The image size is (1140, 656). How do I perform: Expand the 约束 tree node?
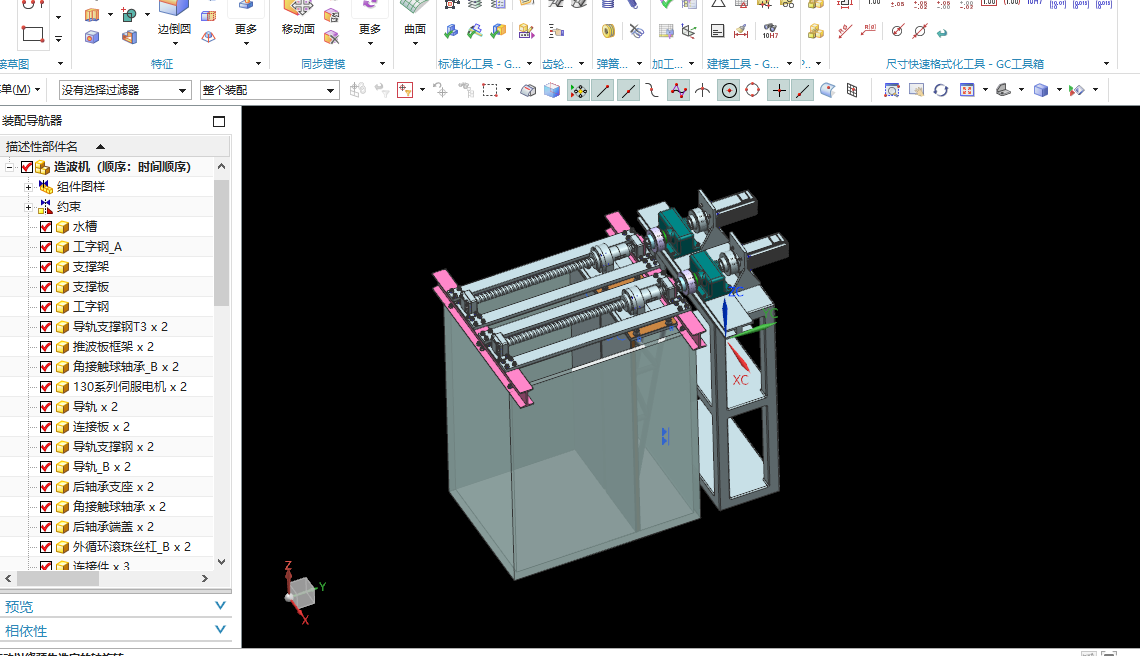(x=28, y=207)
